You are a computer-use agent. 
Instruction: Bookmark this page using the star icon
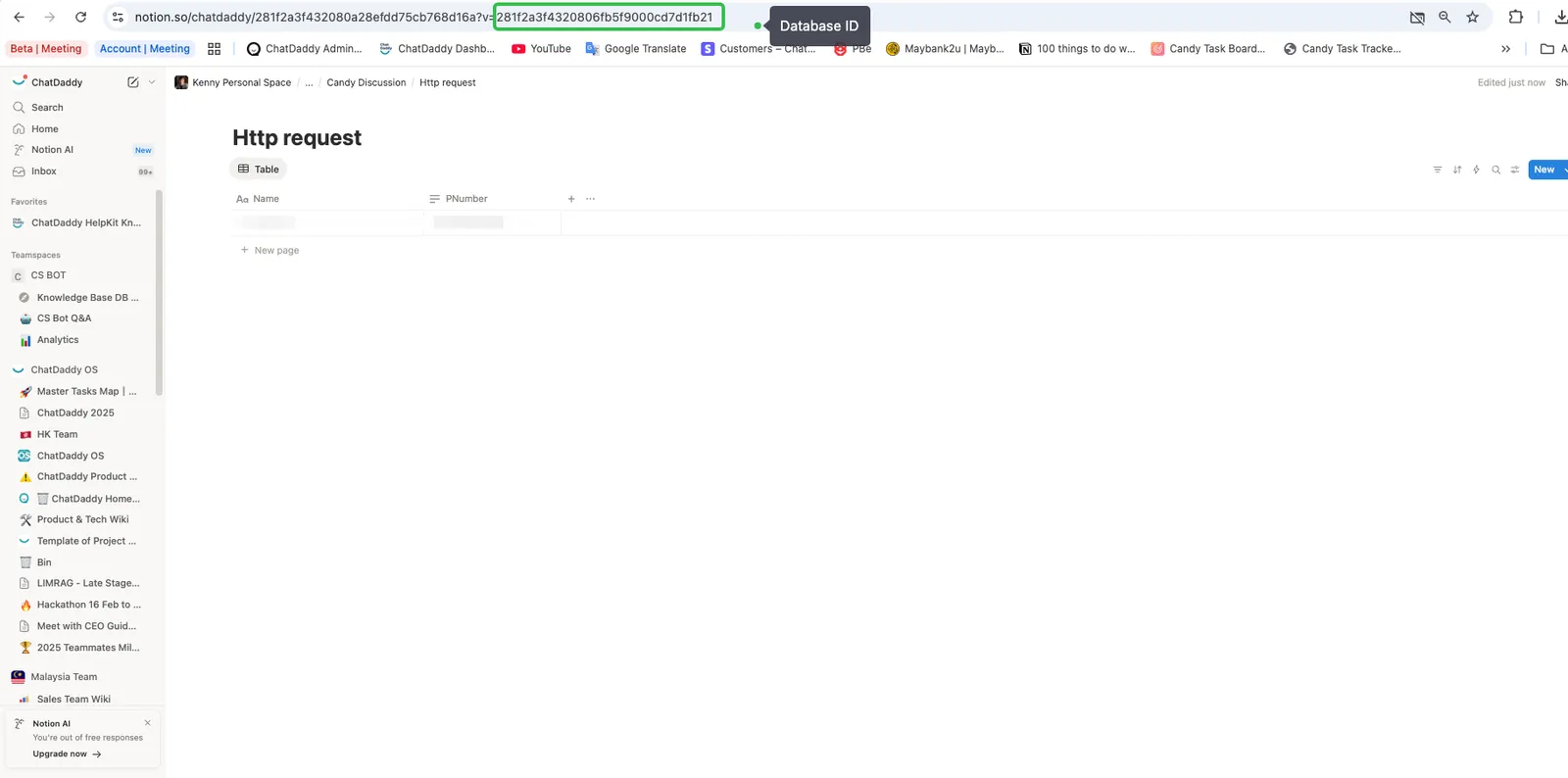[x=1472, y=17]
